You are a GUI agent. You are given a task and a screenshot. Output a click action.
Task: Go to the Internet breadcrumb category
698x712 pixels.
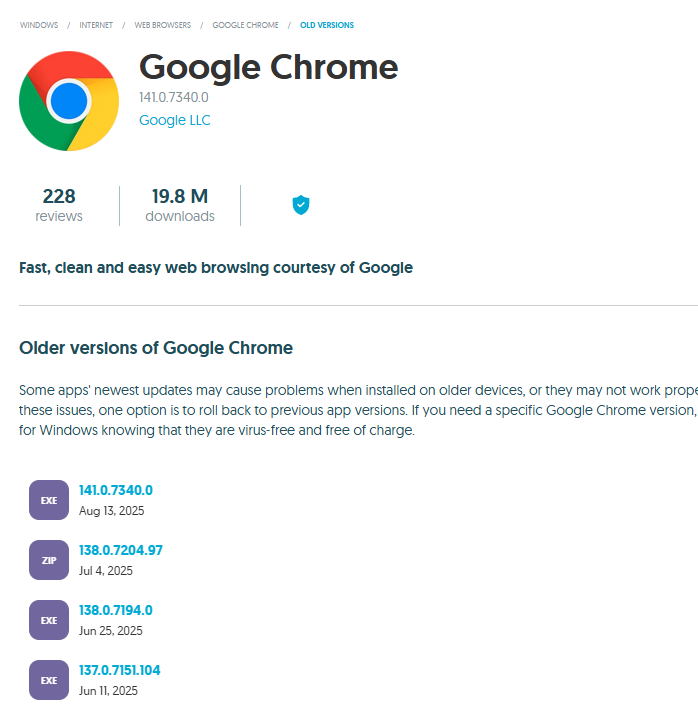point(96,25)
